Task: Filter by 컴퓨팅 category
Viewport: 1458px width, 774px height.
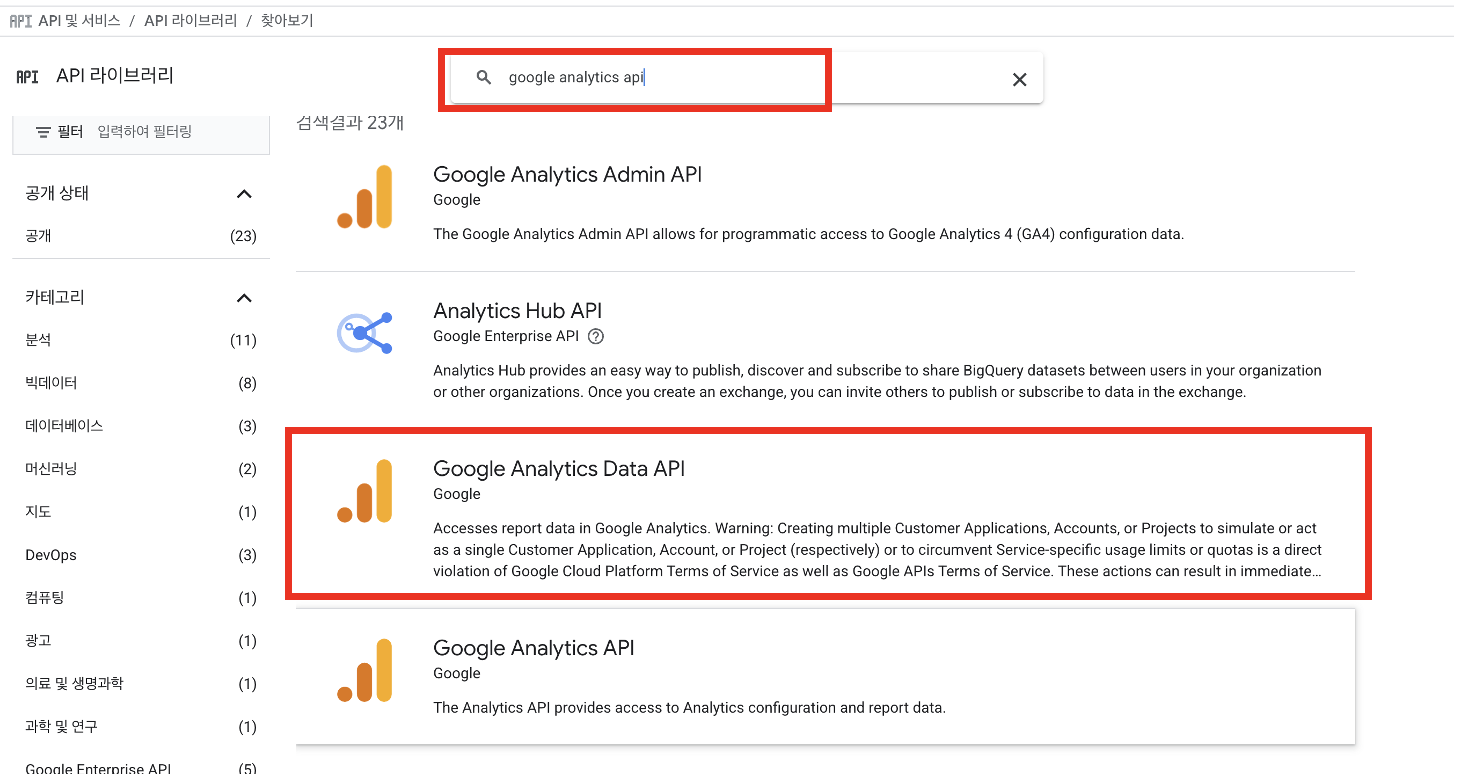Action: click(141, 598)
